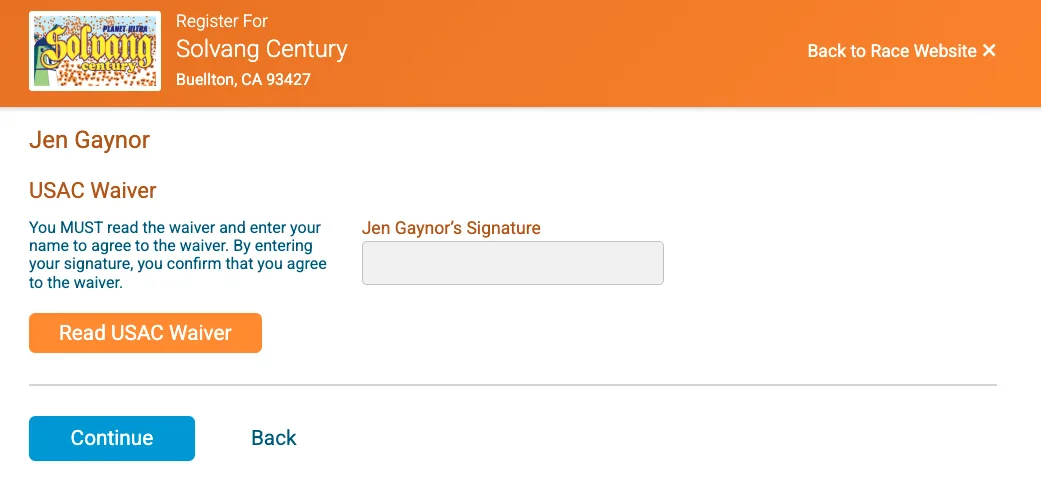Select the Buellton, CA 93427 address text
The height and width of the screenshot is (499, 1041).
243,79
